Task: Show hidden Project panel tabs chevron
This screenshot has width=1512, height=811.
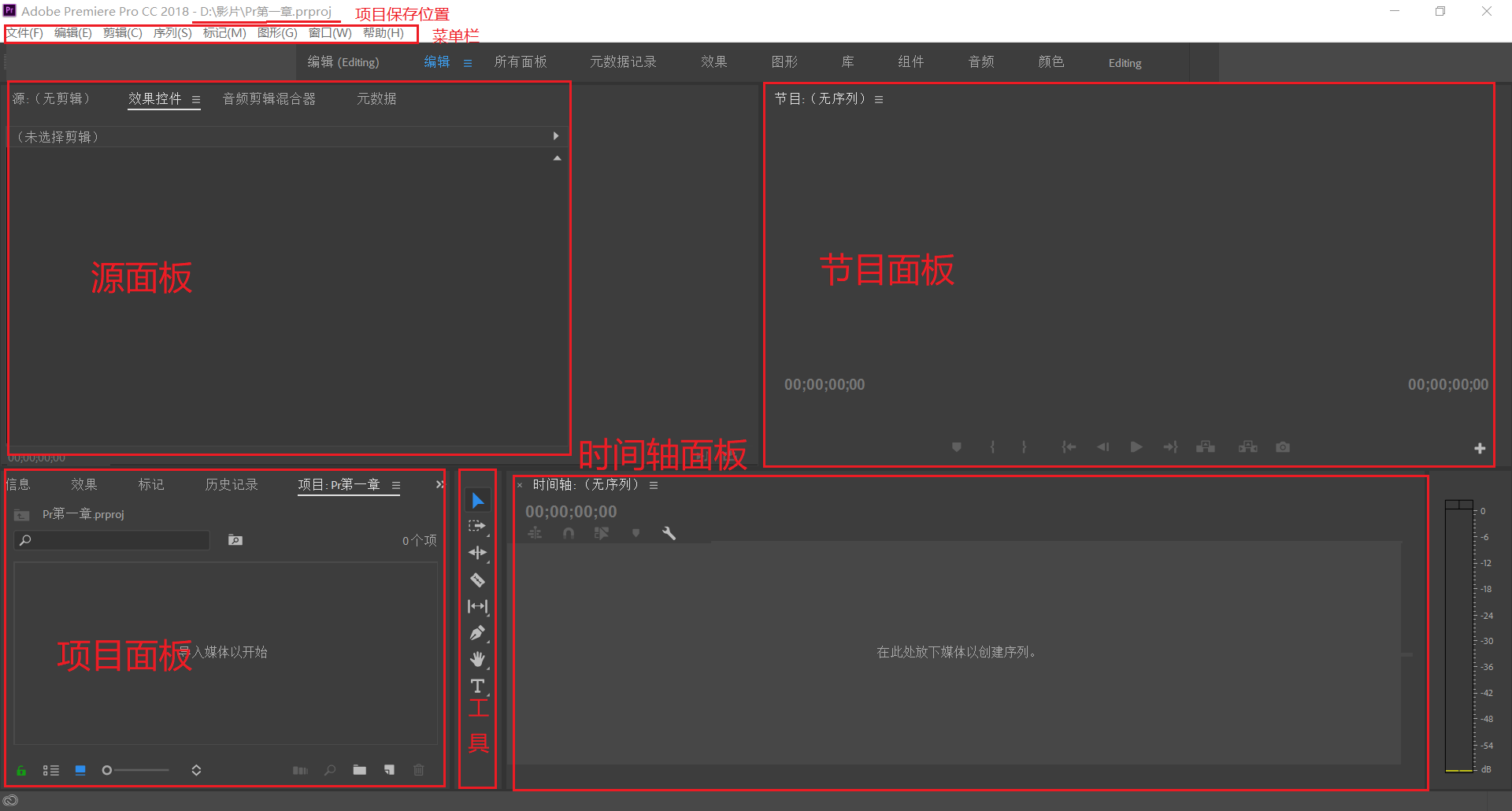Action: pos(440,485)
